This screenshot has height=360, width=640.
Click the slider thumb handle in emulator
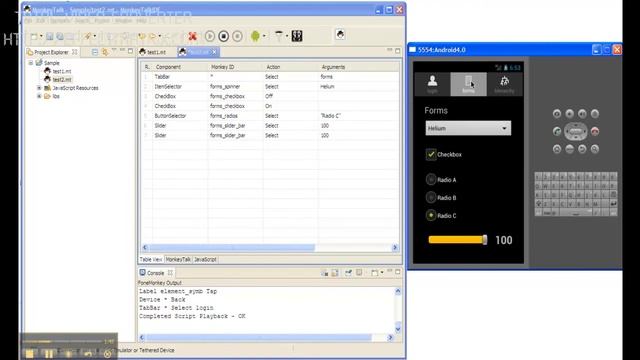(x=484, y=240)
